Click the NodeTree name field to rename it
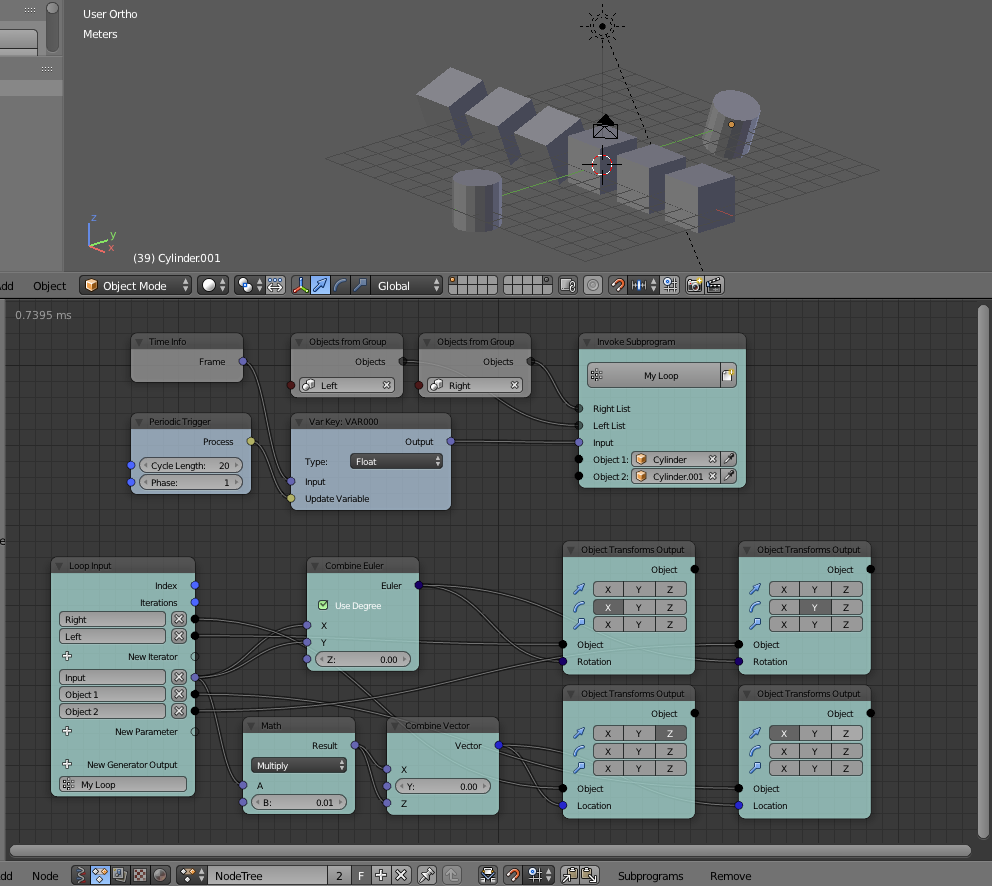The image size is (992, 886). [x=265, y=875]
